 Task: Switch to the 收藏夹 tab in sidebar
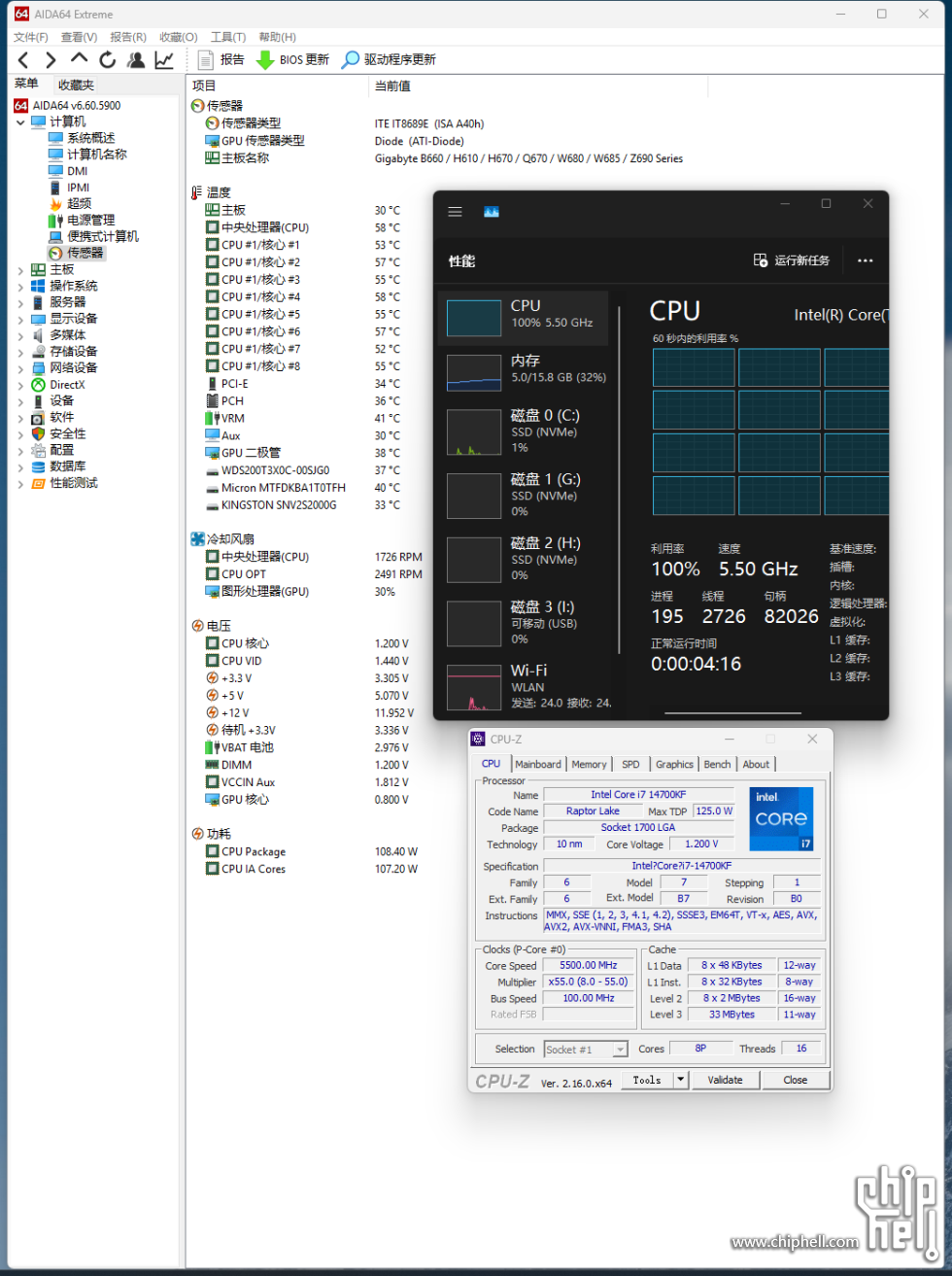76,86
